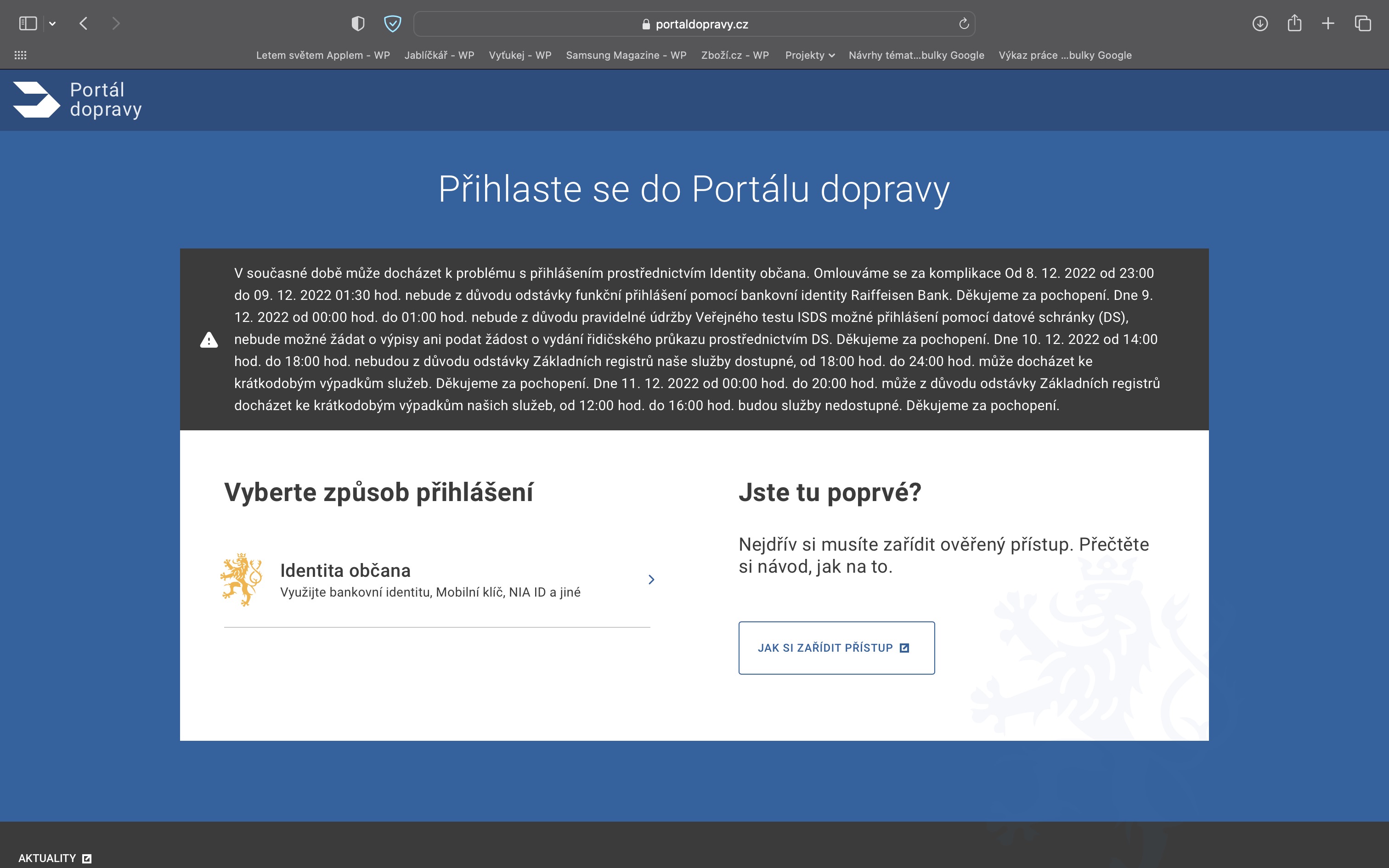This screenshot has width=1389, height=868.
Task: Reload the page with the refresh icon
Action: point(964,23)
